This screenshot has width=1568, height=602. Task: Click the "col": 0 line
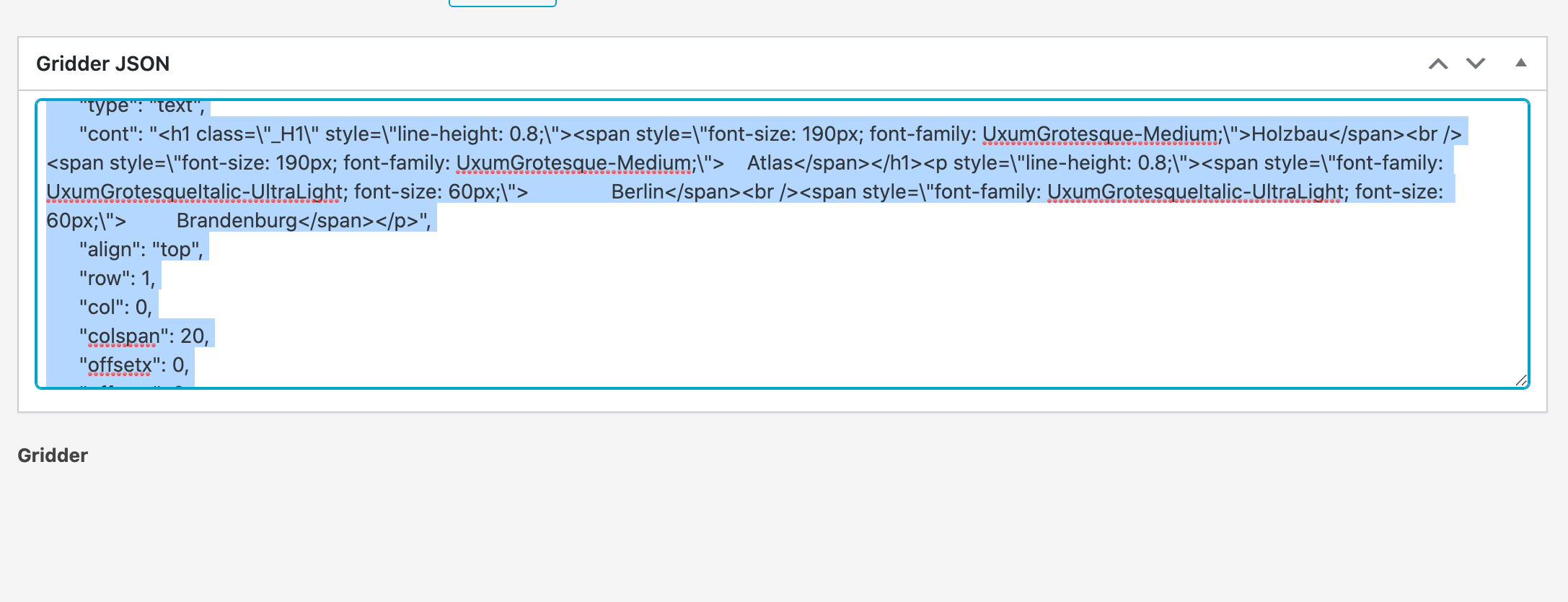tap(115, 307)
